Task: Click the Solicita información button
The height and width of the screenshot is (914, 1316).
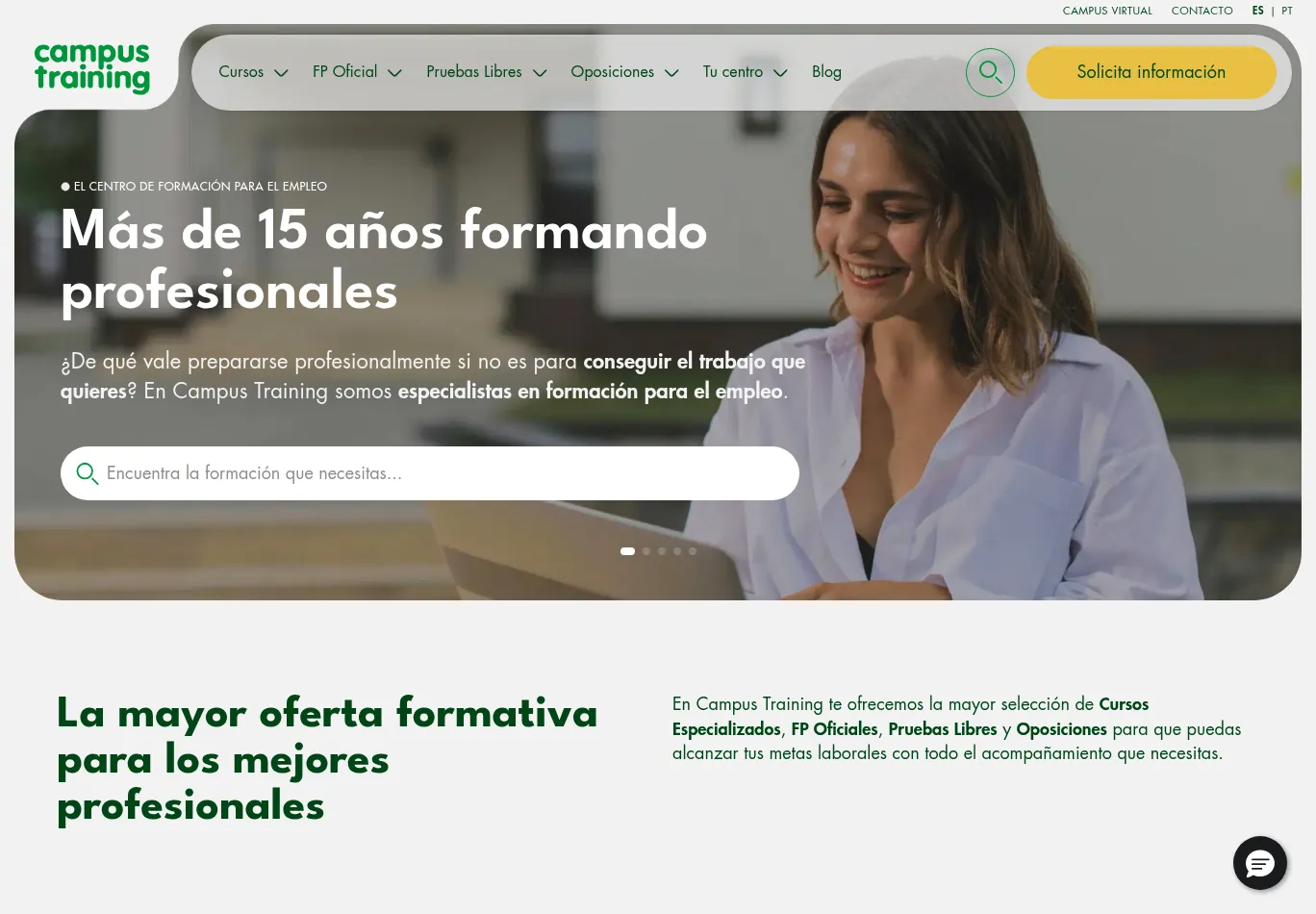Action: click(1151, 72)
